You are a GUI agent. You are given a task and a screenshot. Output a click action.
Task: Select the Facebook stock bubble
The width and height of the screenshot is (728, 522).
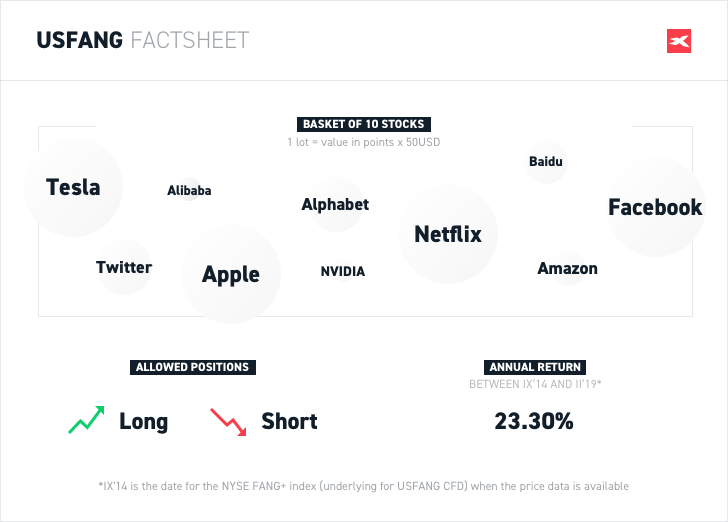click(x=656, y=207)
